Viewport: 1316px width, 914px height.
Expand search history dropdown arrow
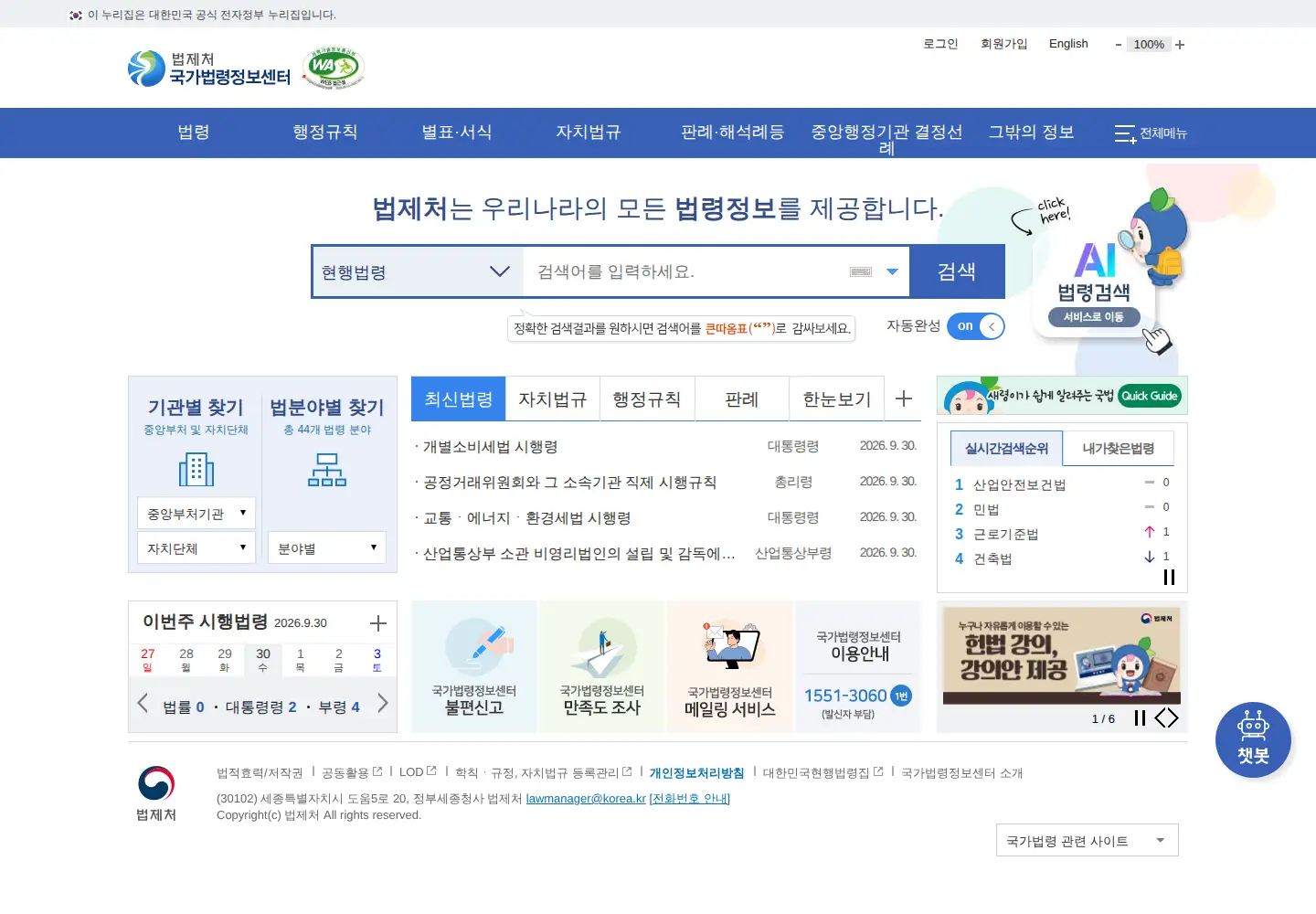(x=893, y=271)
